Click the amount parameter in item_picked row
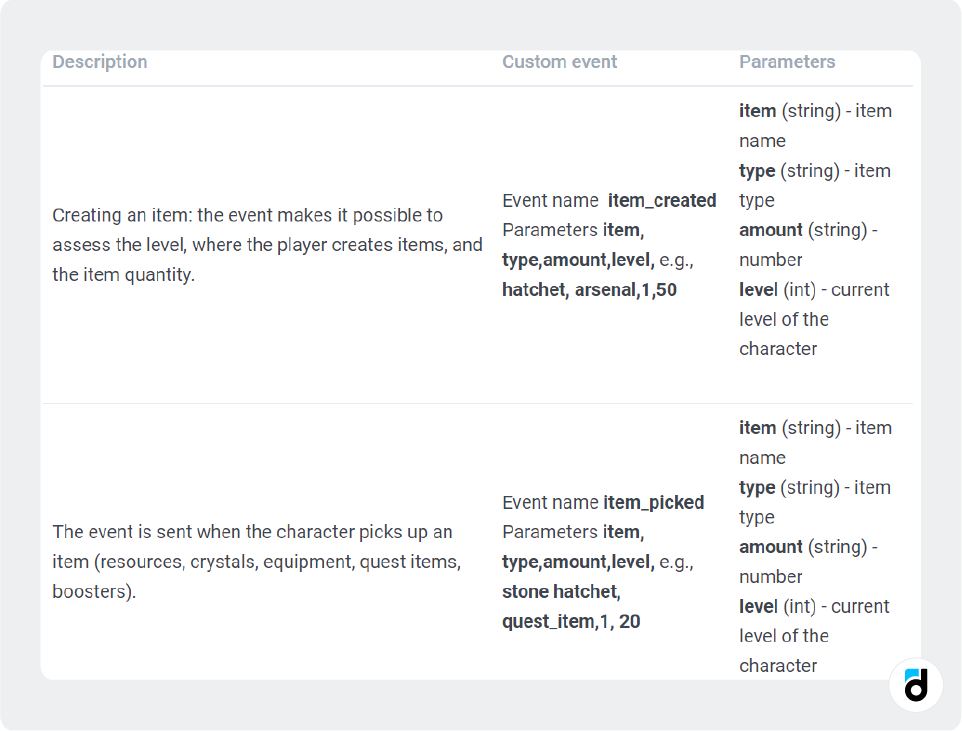This screenshot has height=731, width=962. click(x=771, y=547)
